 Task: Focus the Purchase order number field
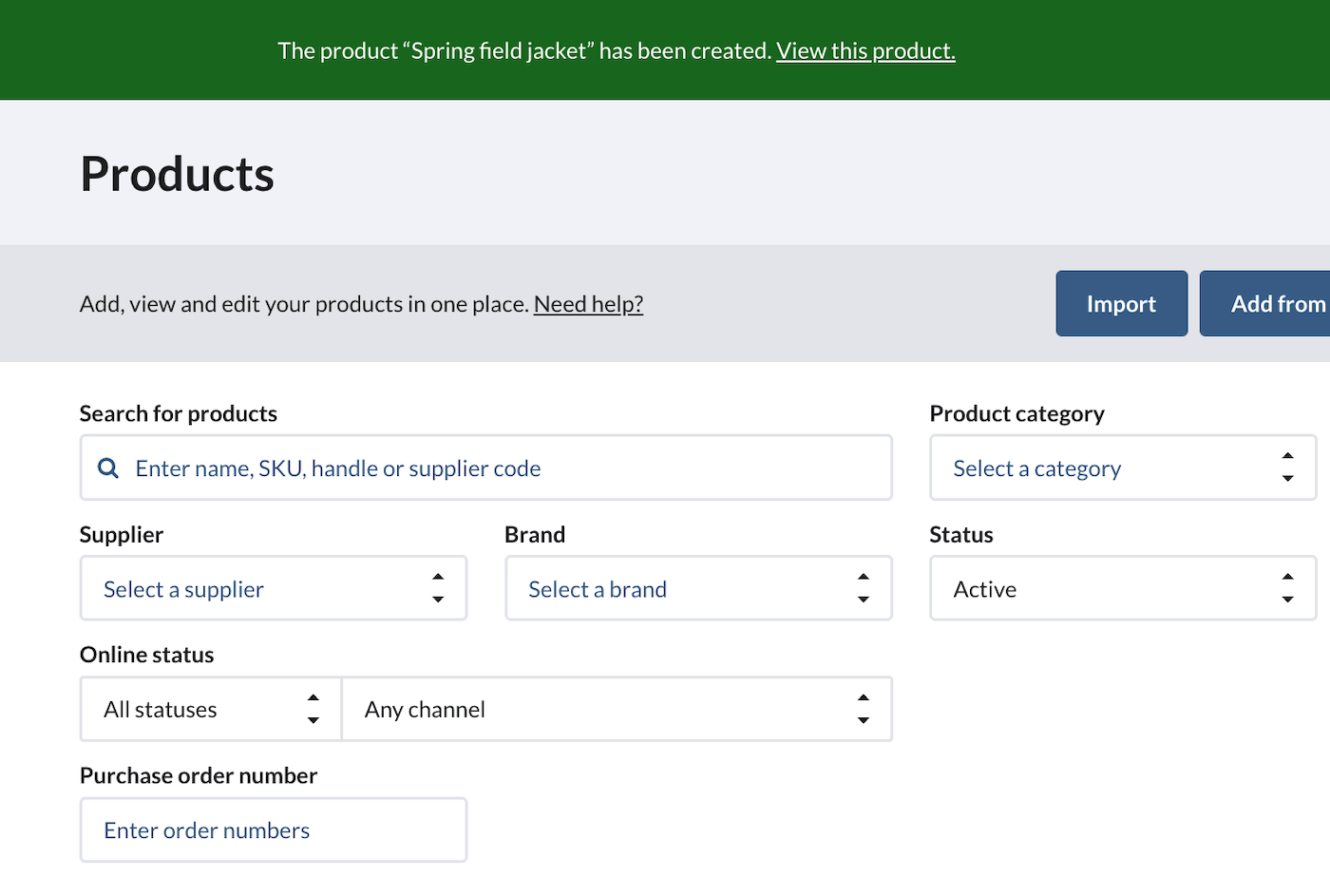point(274,829)
